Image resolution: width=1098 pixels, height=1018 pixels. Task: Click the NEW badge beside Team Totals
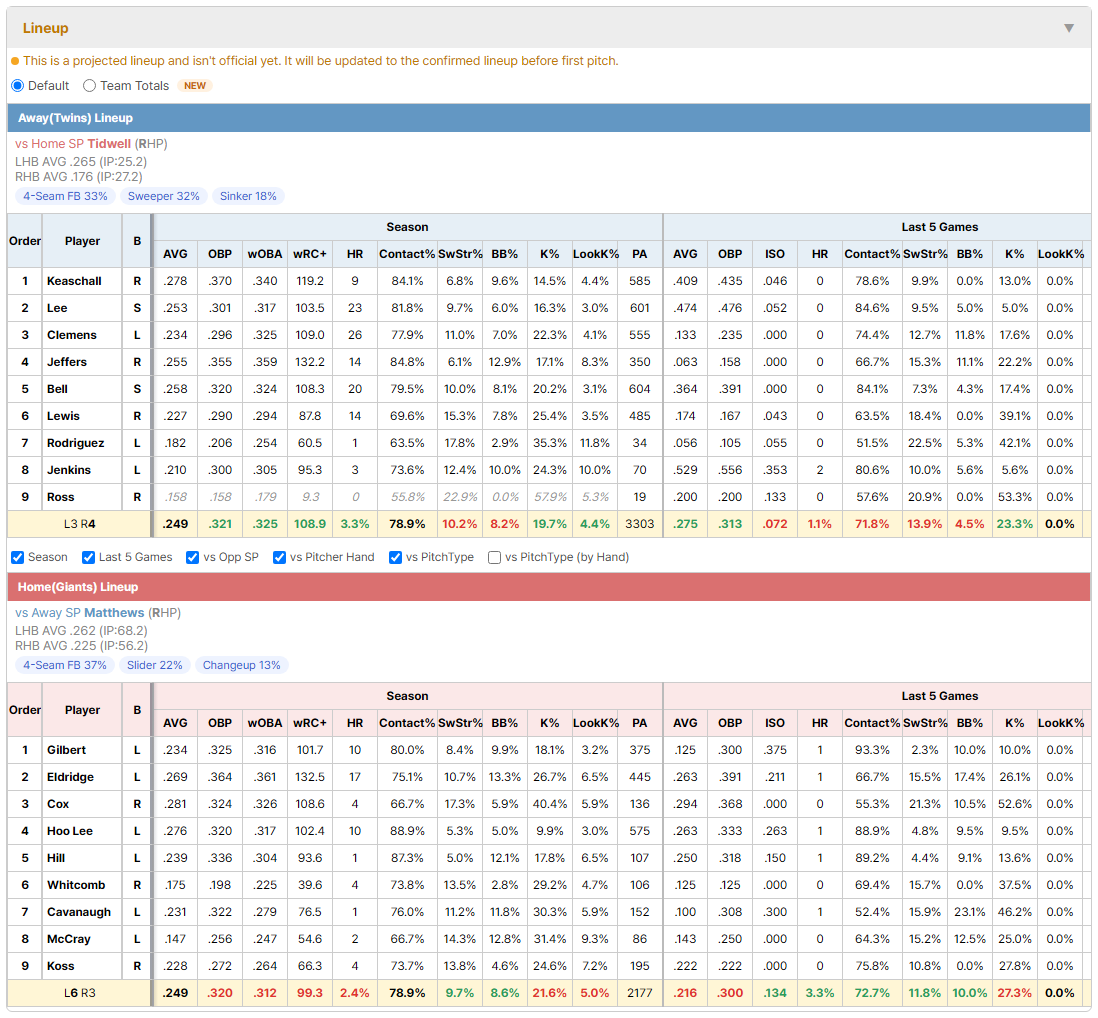coord(195,85)
